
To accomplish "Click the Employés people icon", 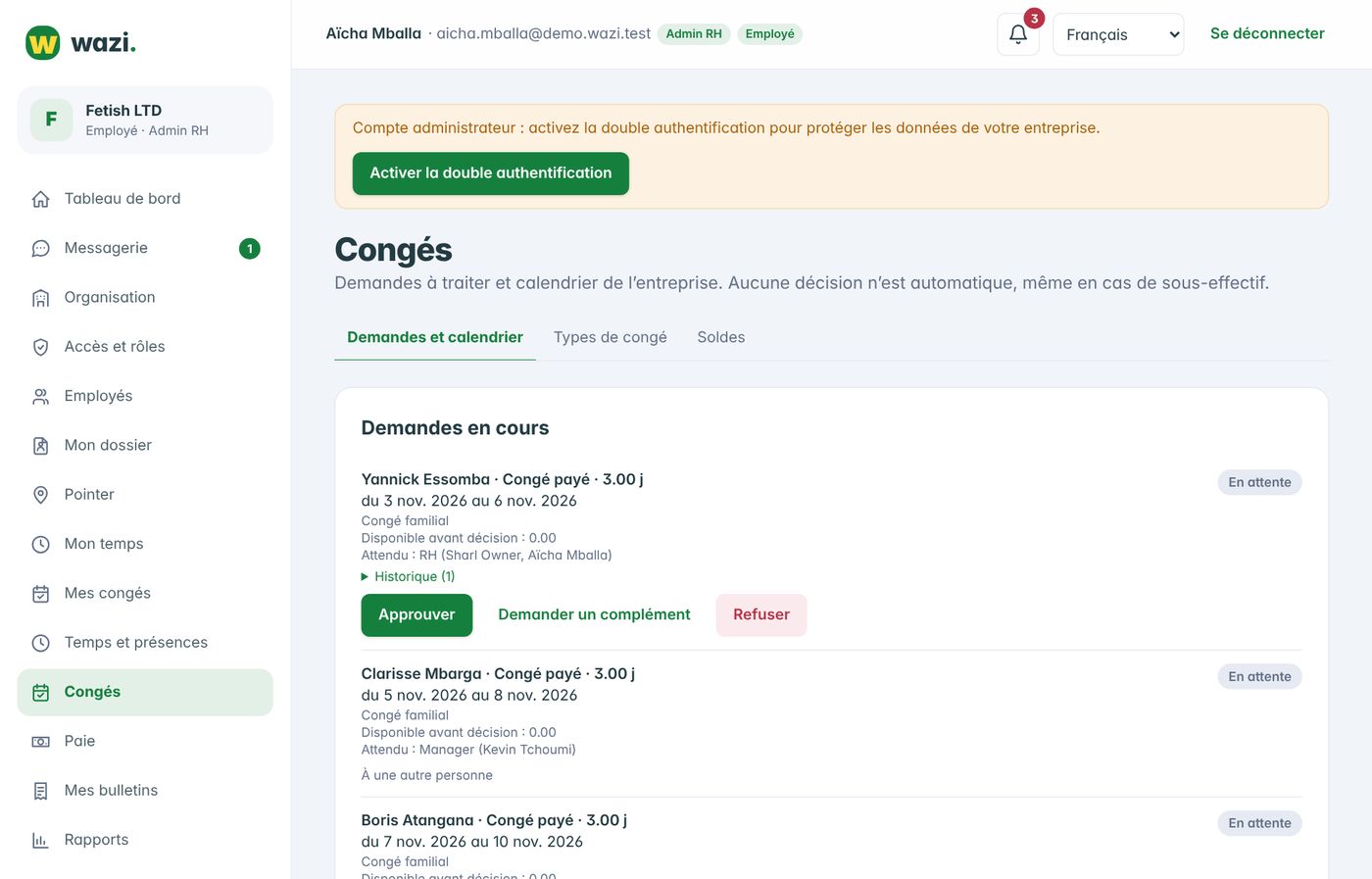I will [40, 396].
